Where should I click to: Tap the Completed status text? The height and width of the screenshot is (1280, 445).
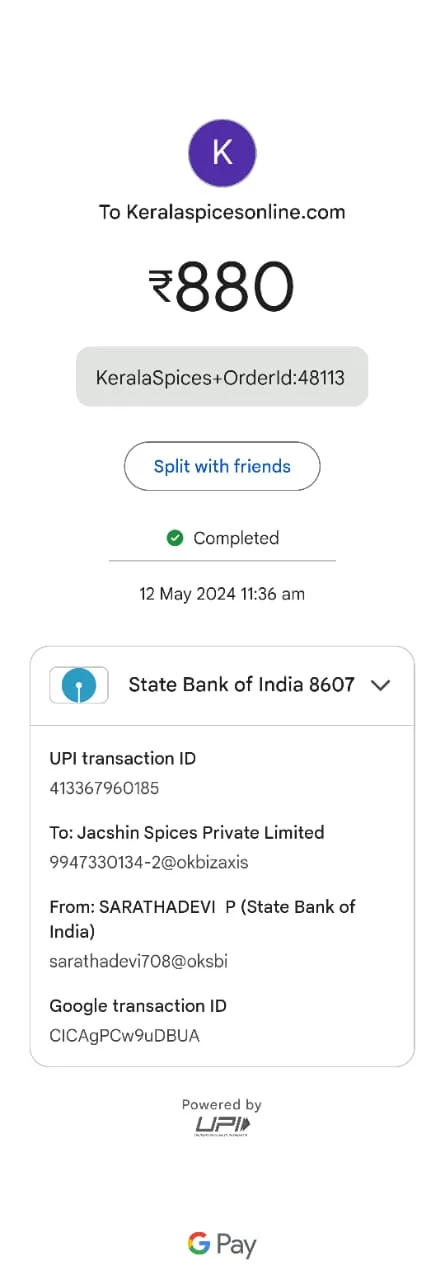coord(236,538)
